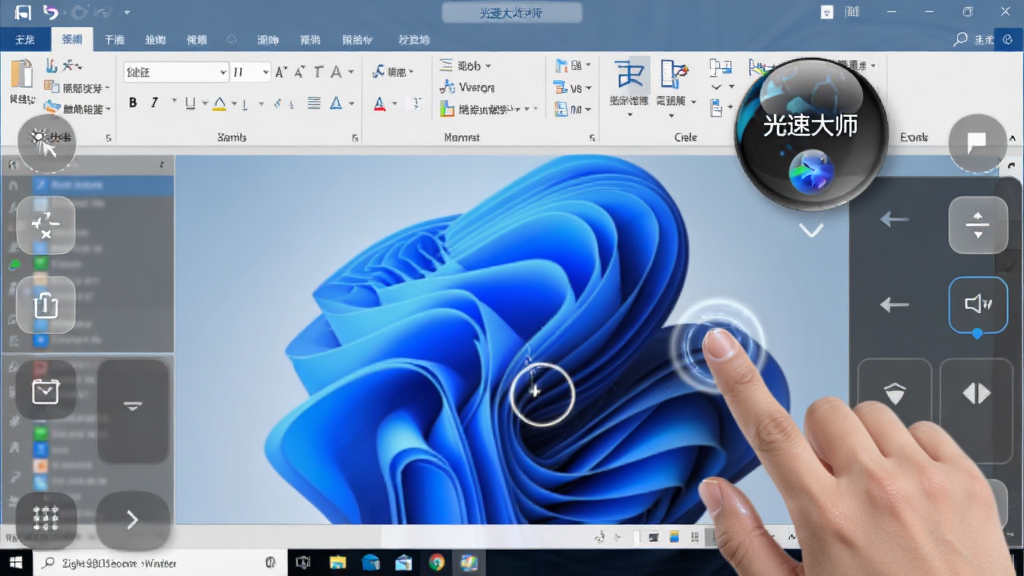Open the font name combo box
Image resolution: width=1024 pixels, height=576 pixels.
175,72
